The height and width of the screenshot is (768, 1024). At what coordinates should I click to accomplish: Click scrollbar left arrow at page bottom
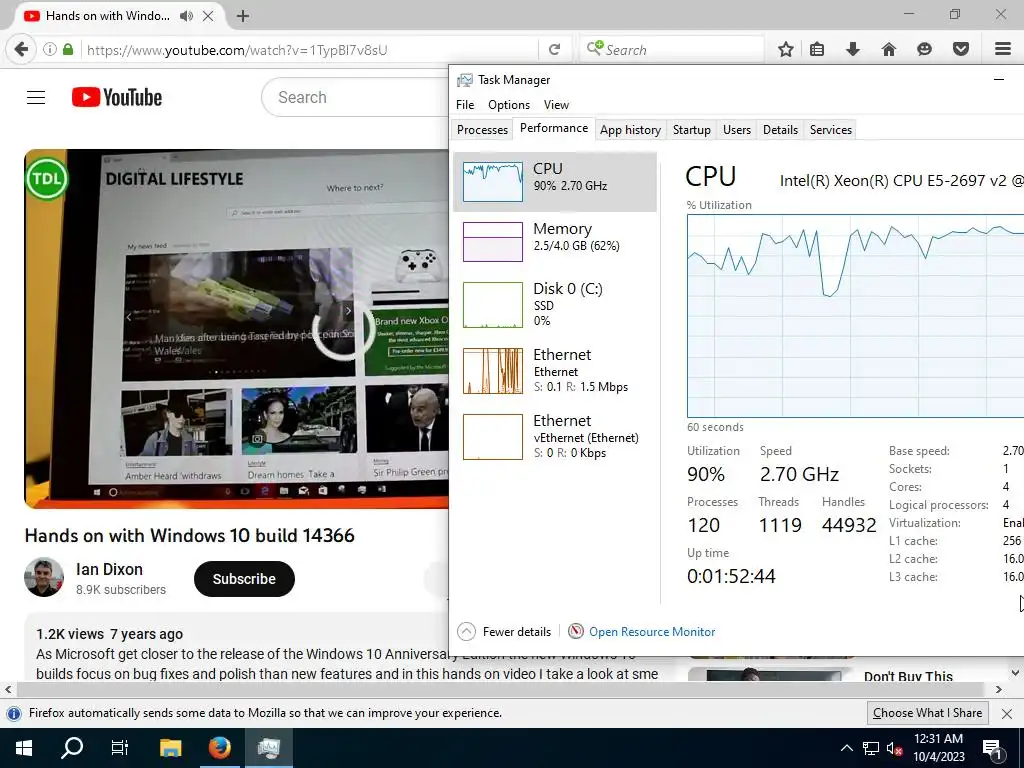(x=8, y=689)
